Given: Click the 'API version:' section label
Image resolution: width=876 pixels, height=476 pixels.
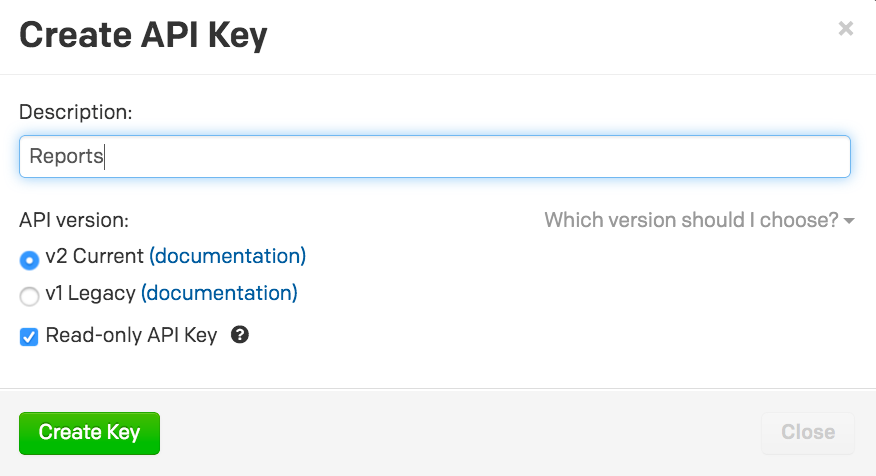Looking at the screenshot, I should (x=74, y=220).
